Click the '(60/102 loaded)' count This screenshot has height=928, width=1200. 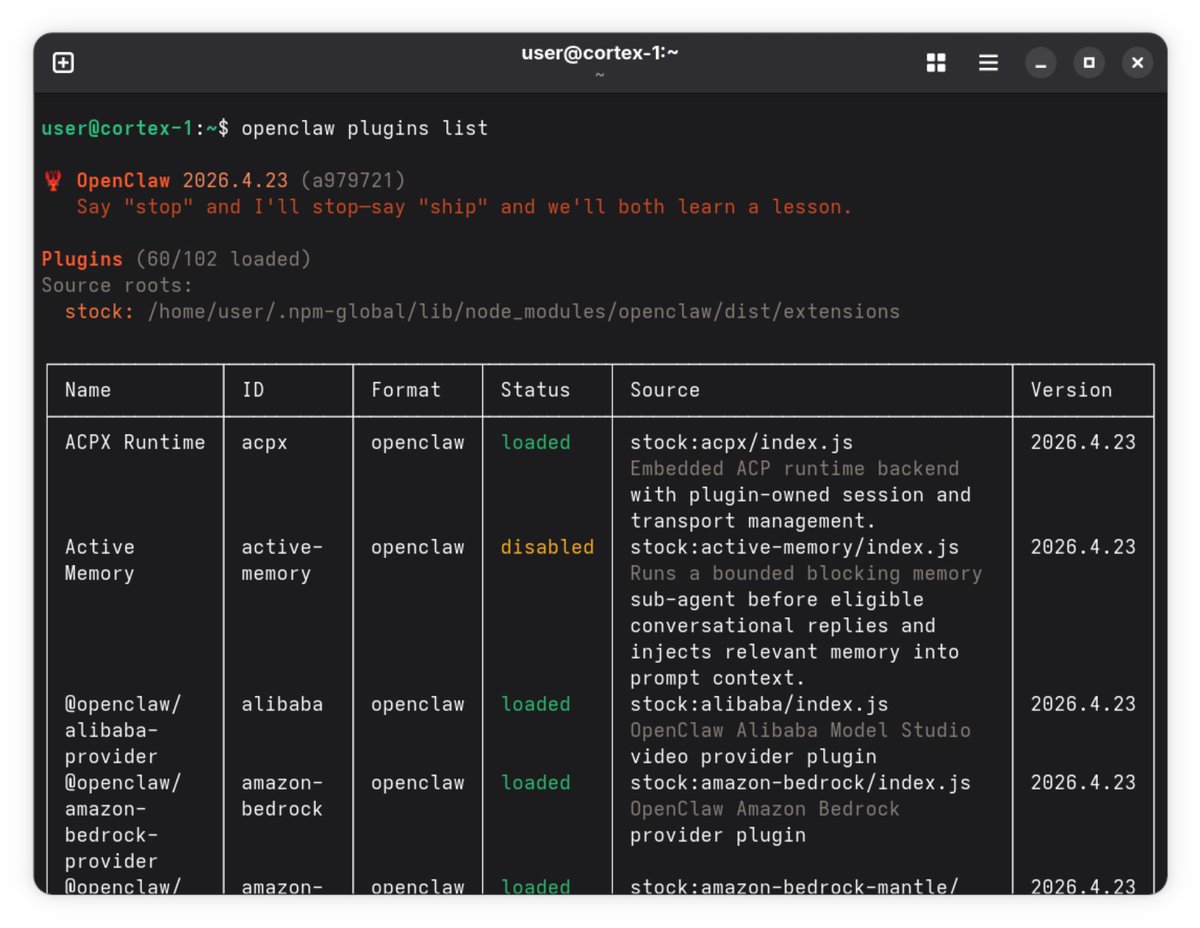223,259
